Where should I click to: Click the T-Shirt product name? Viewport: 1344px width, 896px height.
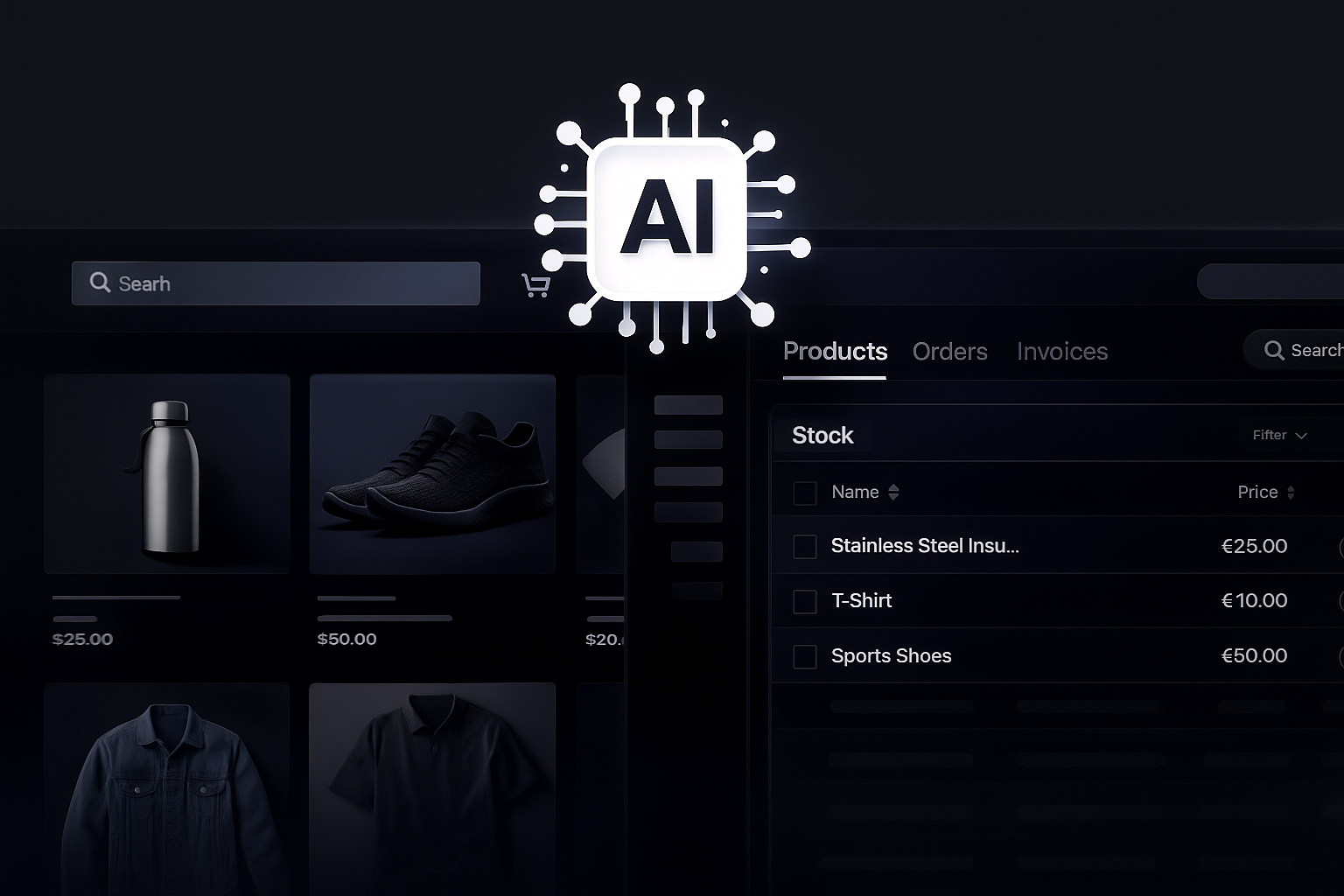click(x=861, y=601)
